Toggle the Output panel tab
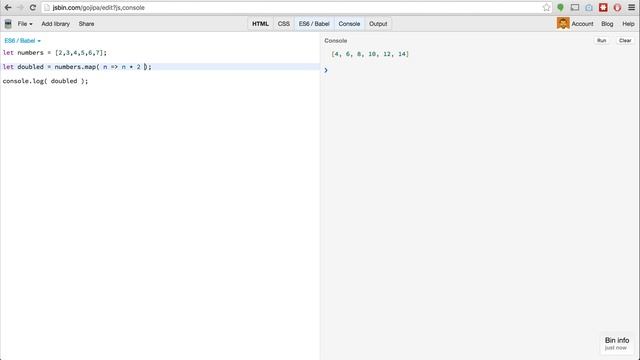The width and height of the screenshot is (640, 360). pyautogui.click(x=378, y=24)
